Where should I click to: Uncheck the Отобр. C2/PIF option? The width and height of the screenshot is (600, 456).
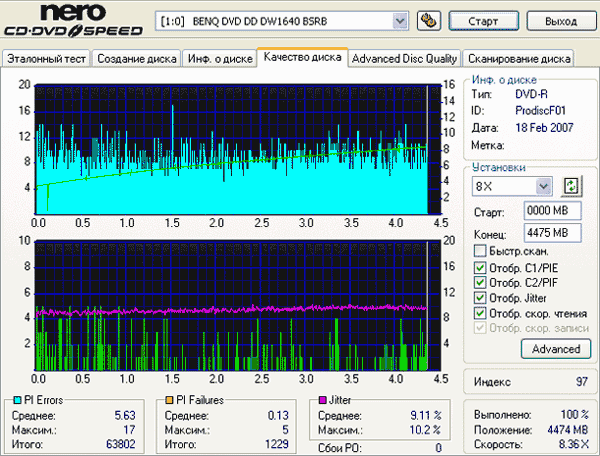(x=481, y=282)
